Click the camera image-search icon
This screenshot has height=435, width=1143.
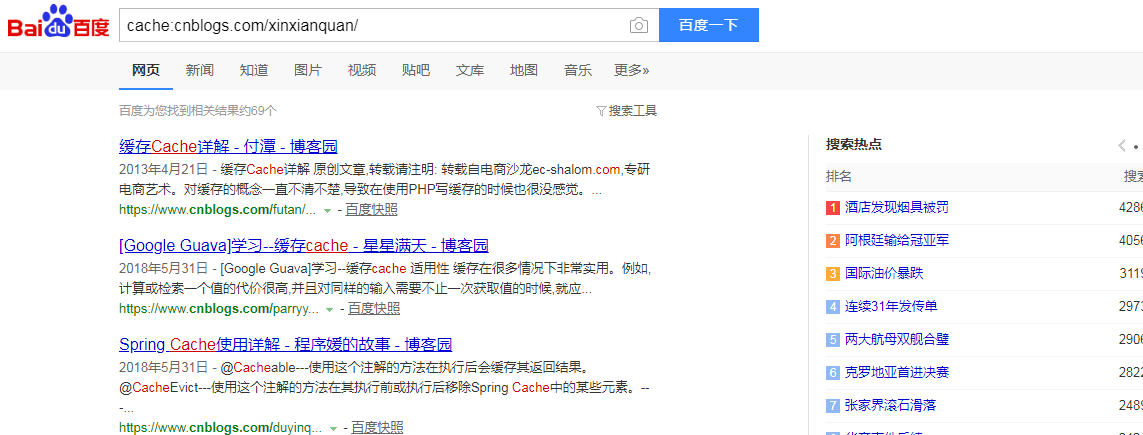click(638, 25)
